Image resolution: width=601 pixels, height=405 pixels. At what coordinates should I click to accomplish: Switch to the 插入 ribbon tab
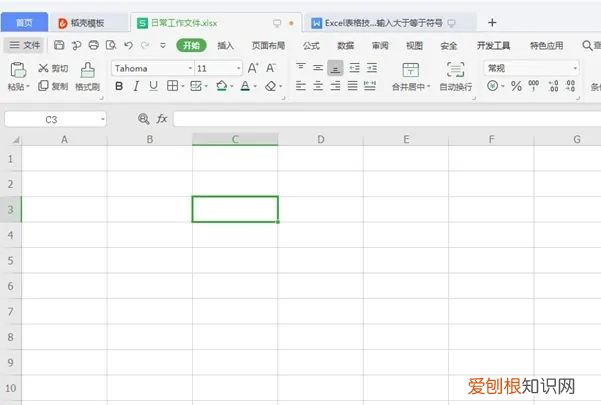coord(225,46)
